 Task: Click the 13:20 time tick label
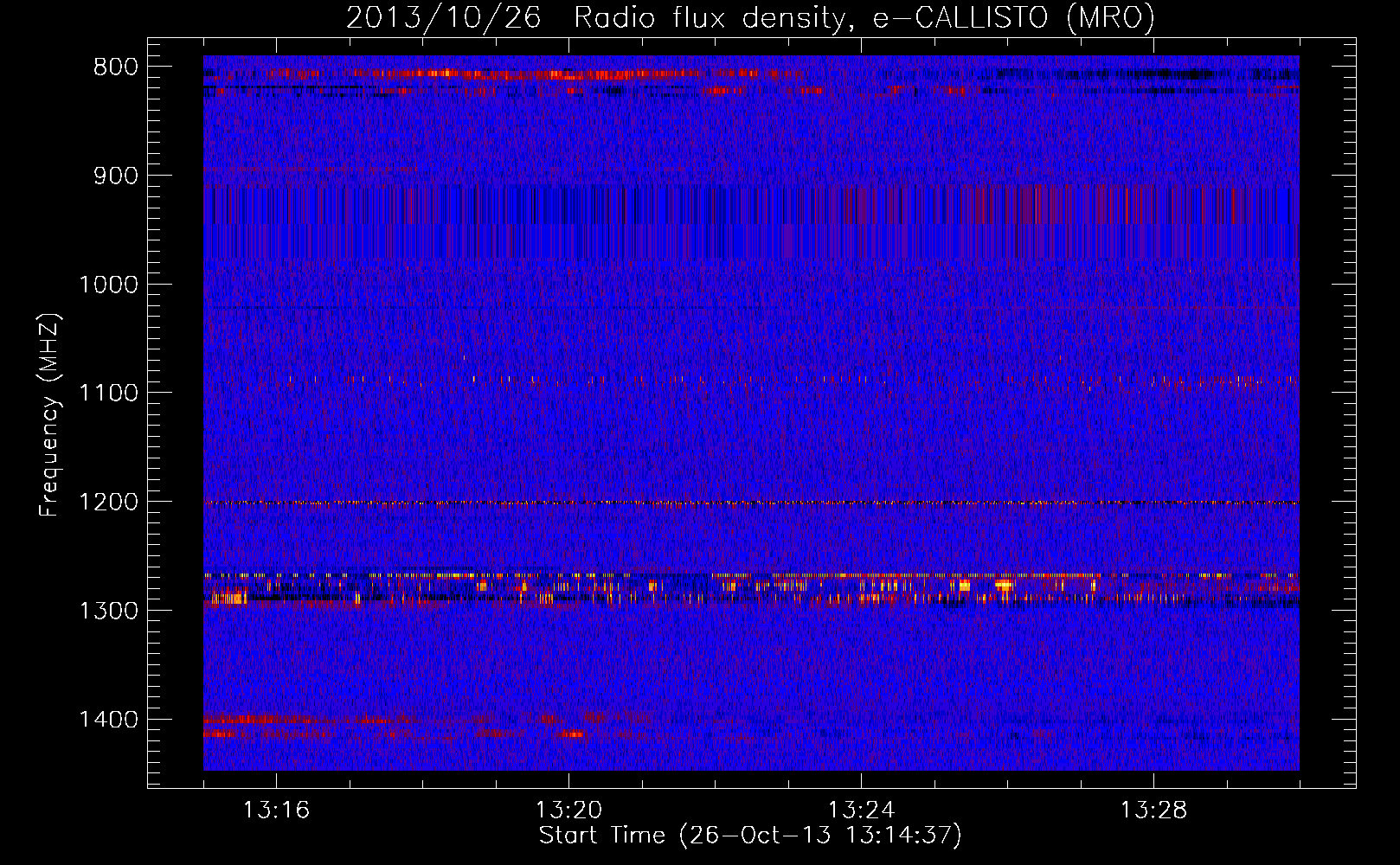pyautogui.click(x=568, y=811)
